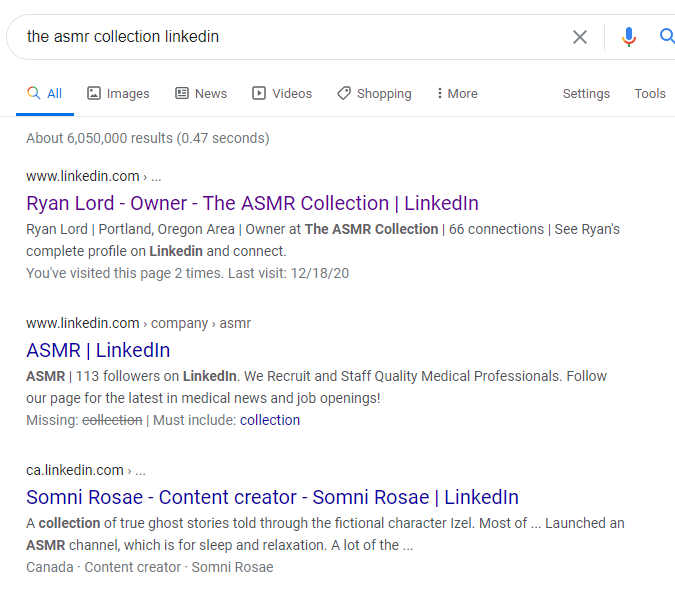Switch to the News tab
Viewport: 675px width, 603px height.
201,93
